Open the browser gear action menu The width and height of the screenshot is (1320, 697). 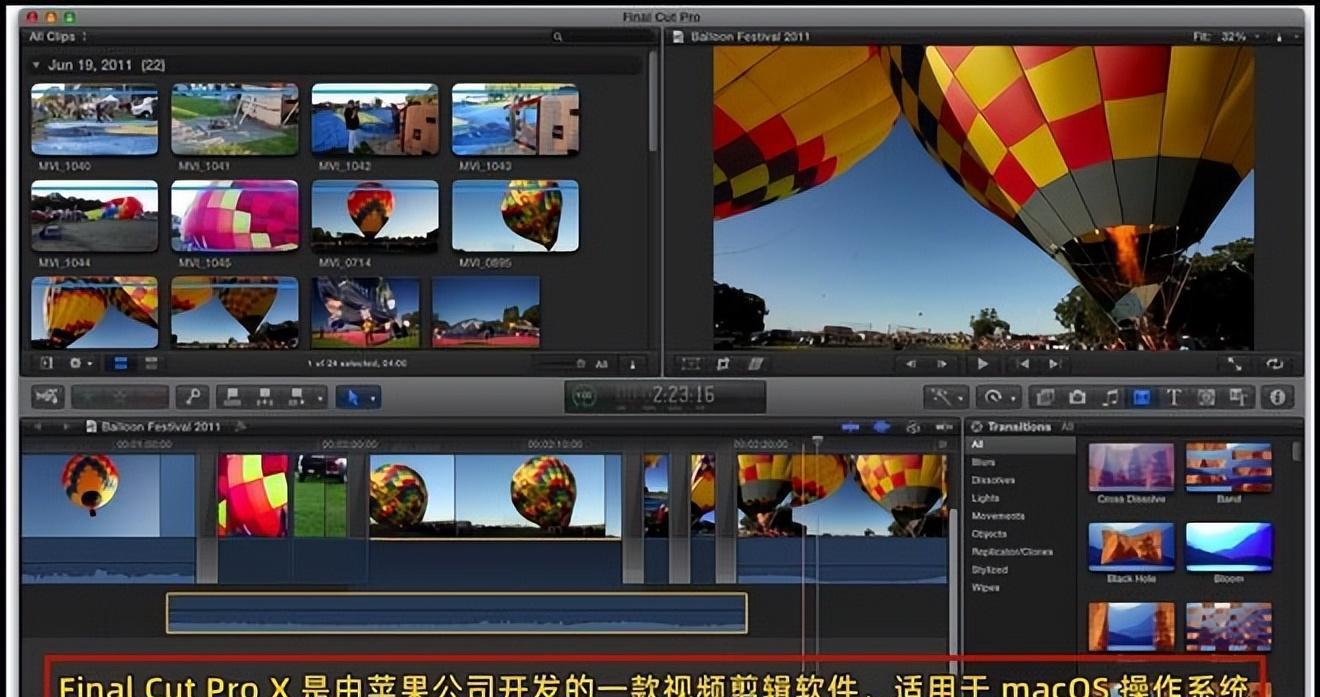coord(81,364)
